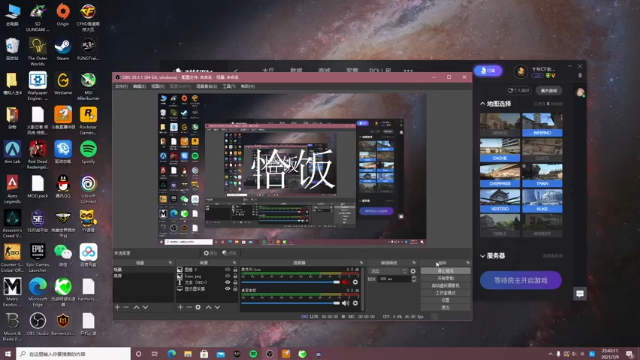Image resolution: width=640 pixels, height=360 pixels.
Task: Toggle visibility of the 文本 (GDI+) source
Action: [x=228, y=282]
